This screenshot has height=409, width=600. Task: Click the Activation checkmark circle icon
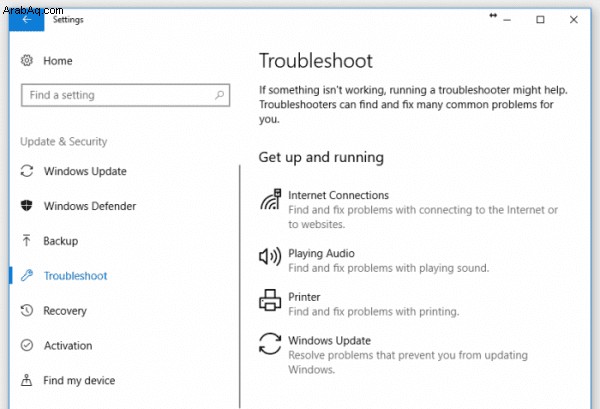click(x=27, y=345)
